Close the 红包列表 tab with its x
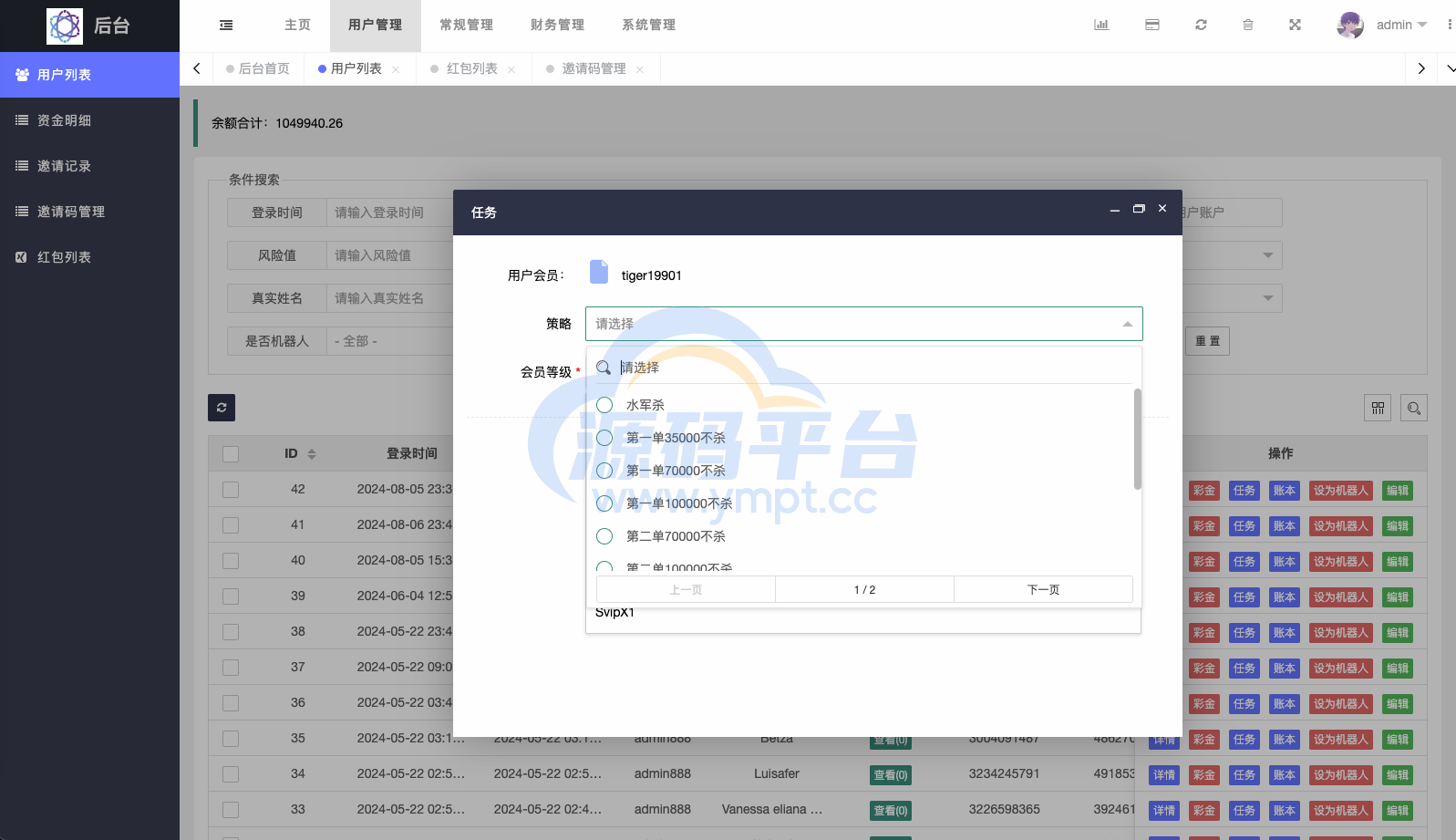Image resolution: width=1456 pixels, height=840 pixels. pyautogui.click(x=511, y=69)
